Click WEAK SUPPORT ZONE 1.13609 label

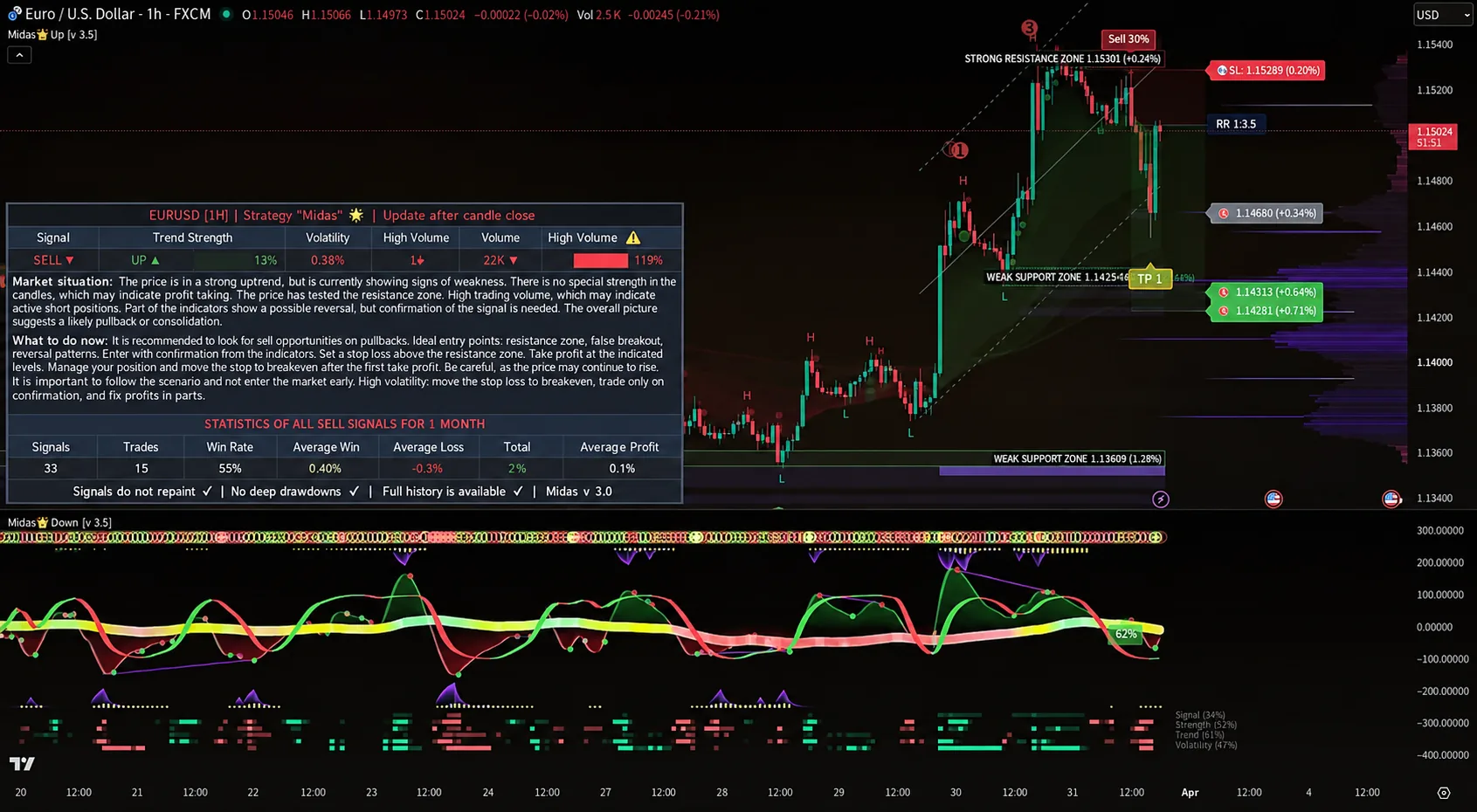pyautogui.click(x=1077, y=458)
